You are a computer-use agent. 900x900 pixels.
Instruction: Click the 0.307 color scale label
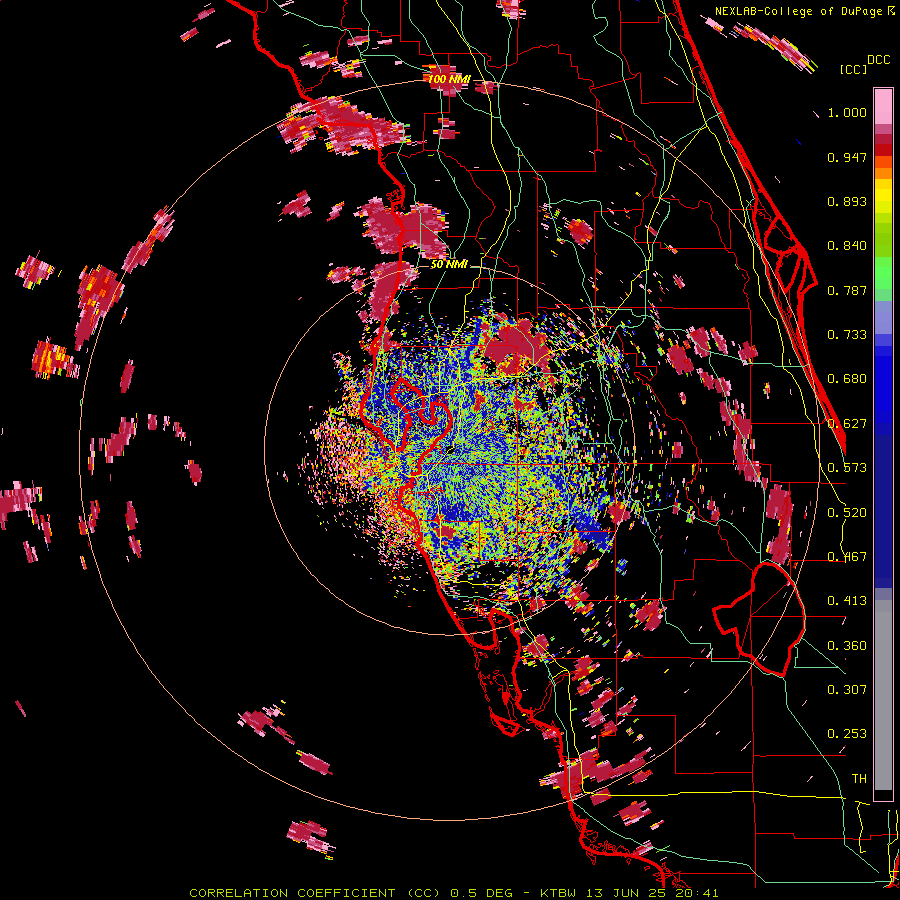[847, 690]
